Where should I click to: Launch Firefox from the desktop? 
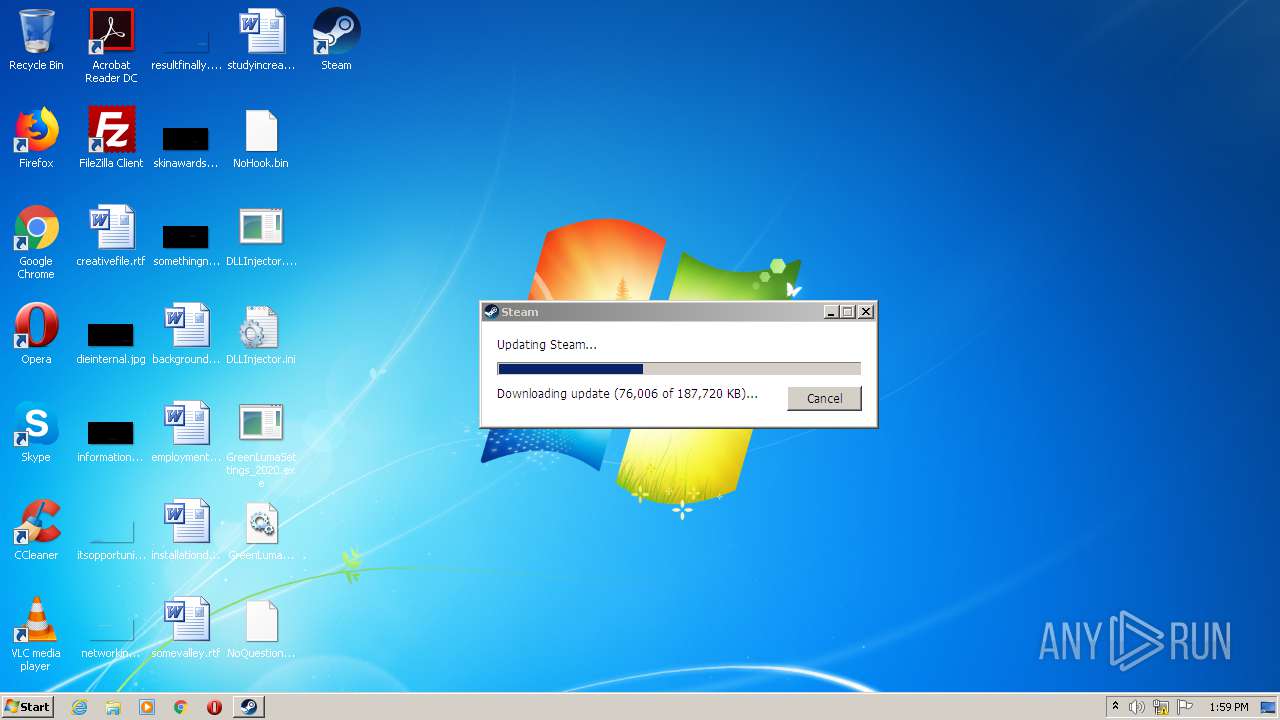tap(36, 139)
